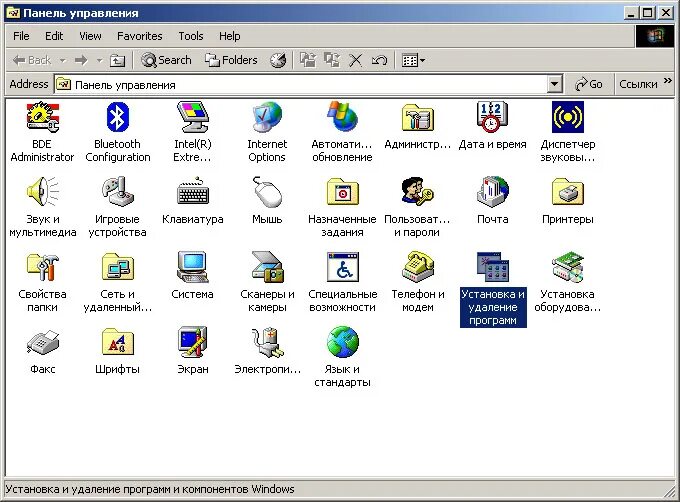Click the Ссылки links label
The width and height of the screenshot is (680, 502).
(x=638, y=84)
